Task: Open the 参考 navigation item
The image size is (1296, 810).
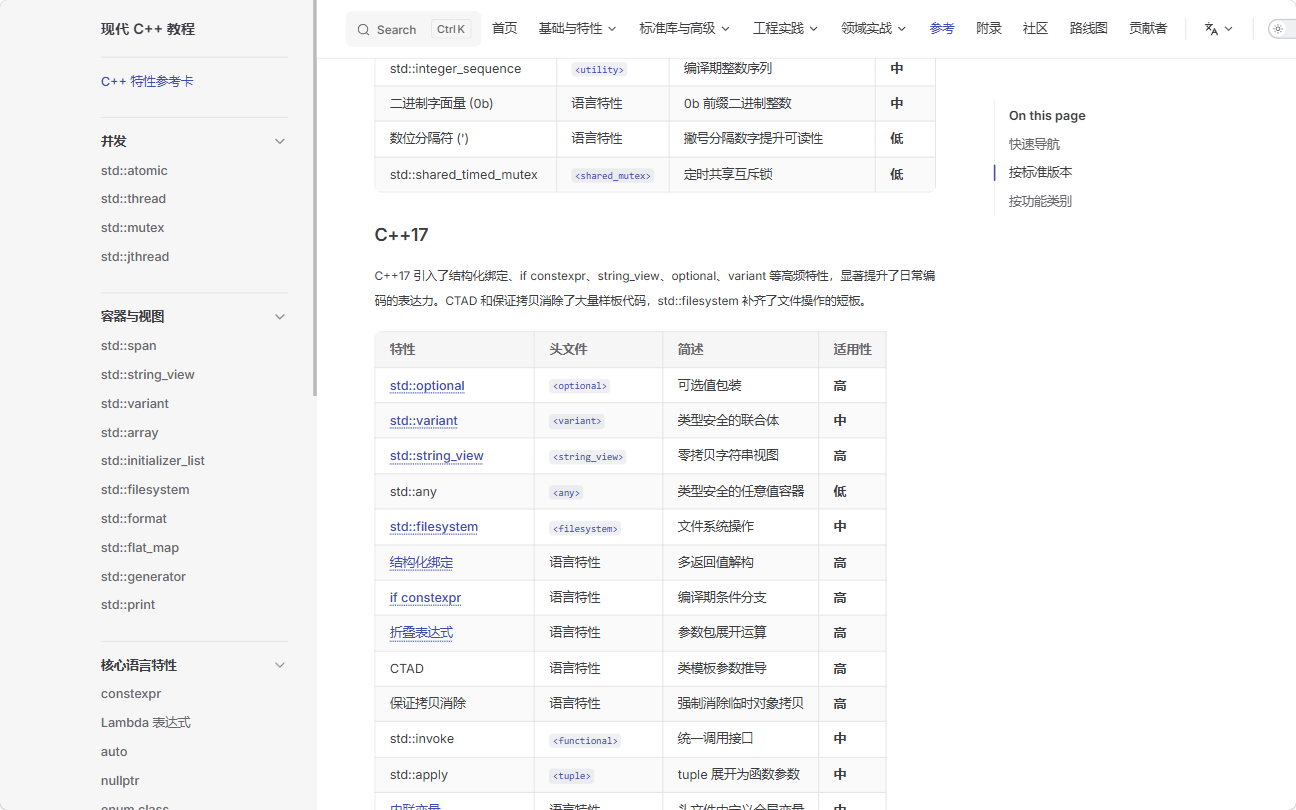Action: pos(942,28)
